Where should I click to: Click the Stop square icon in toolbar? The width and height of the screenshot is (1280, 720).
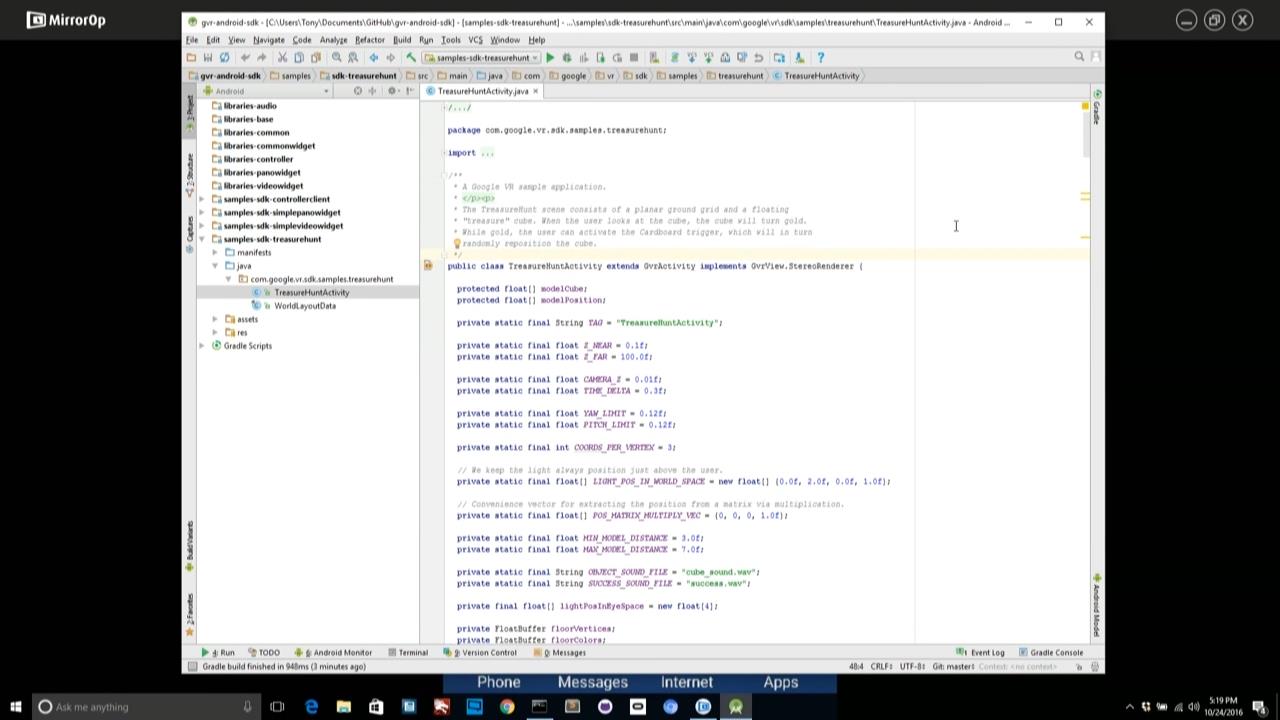coord(633,57)
